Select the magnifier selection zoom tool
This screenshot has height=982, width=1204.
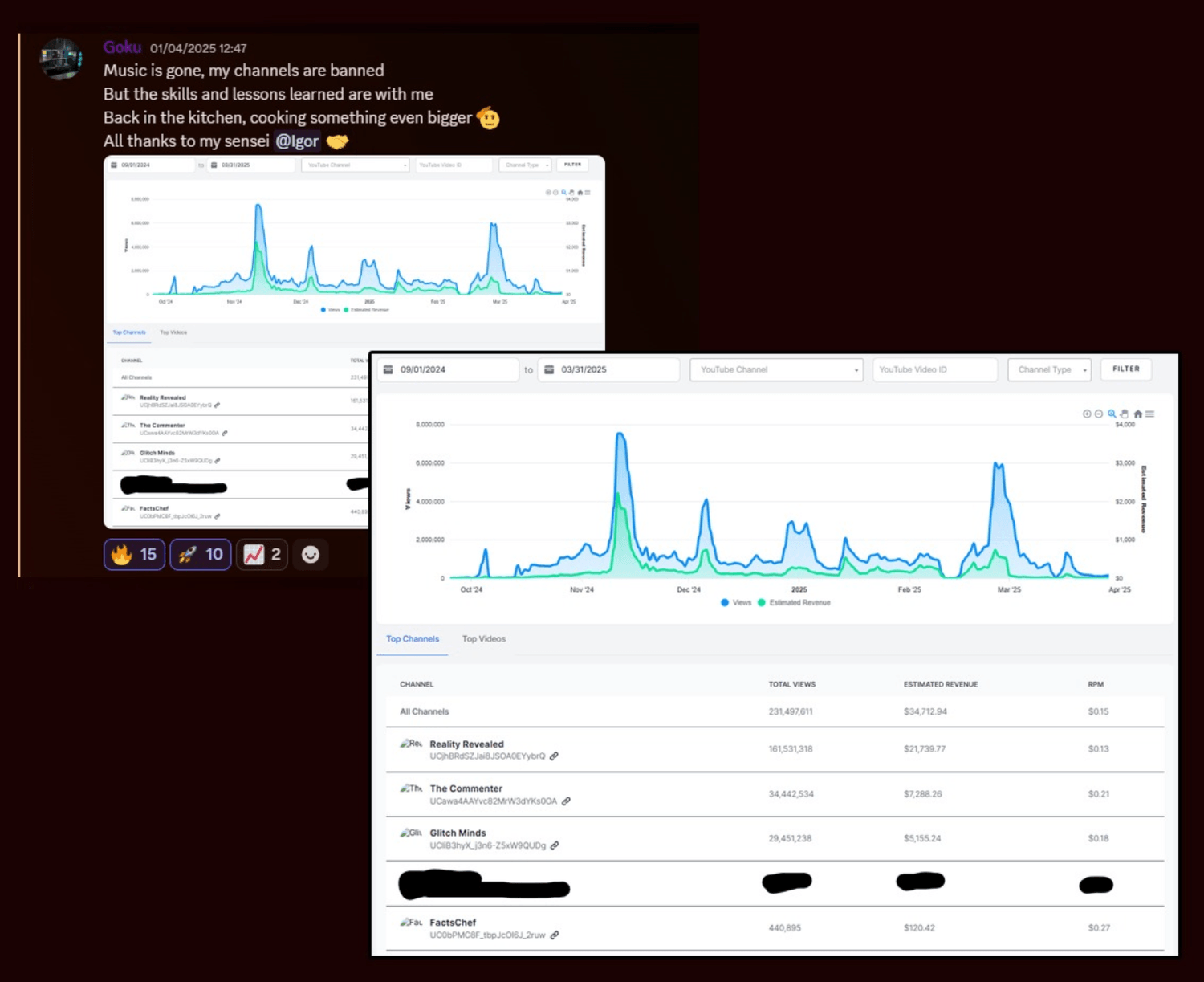click(x=1112, y=414)
